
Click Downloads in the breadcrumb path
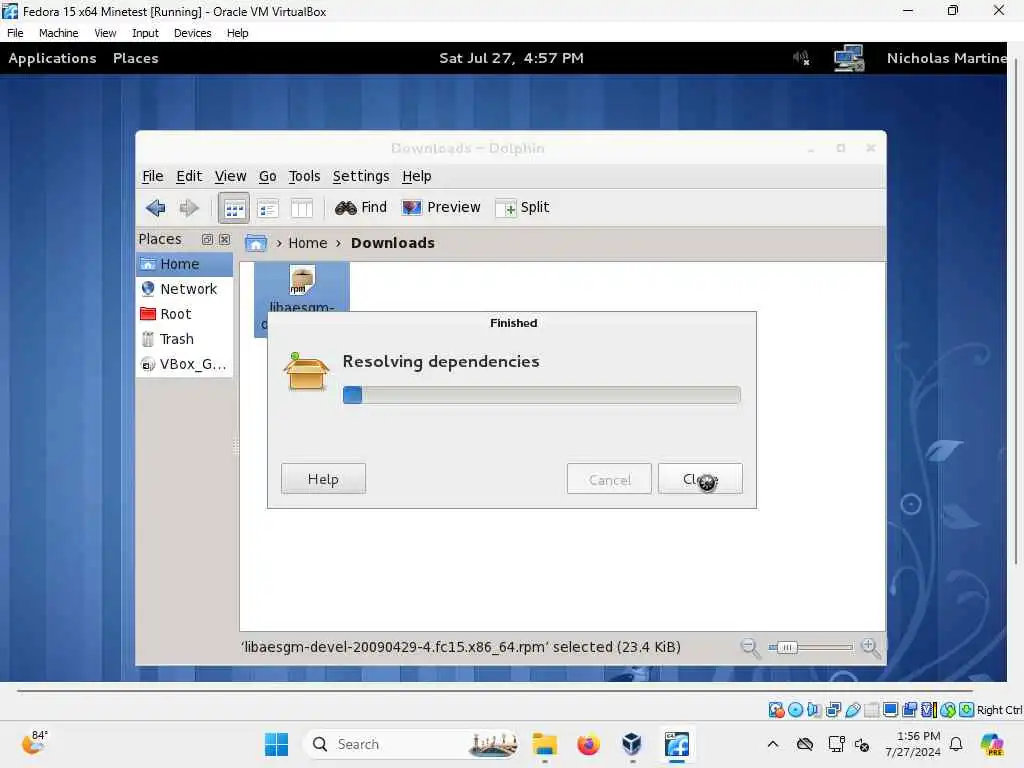pyautogui.click(x=392, y=243)
